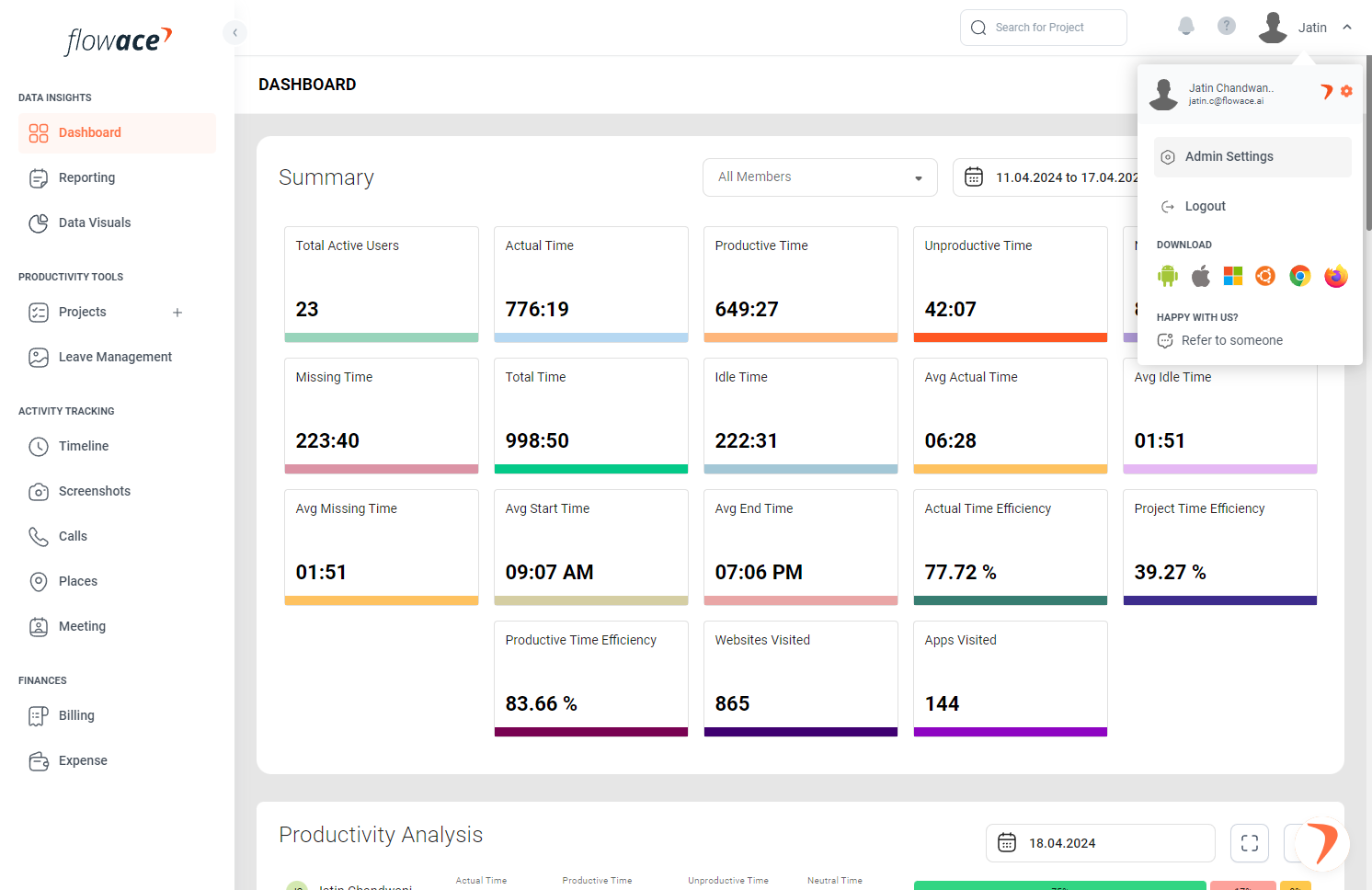Click the Avg End Time 07:06 PM value
This screenshot has width=1372, height=890.
pyautogui.click(x=759, y=573)
